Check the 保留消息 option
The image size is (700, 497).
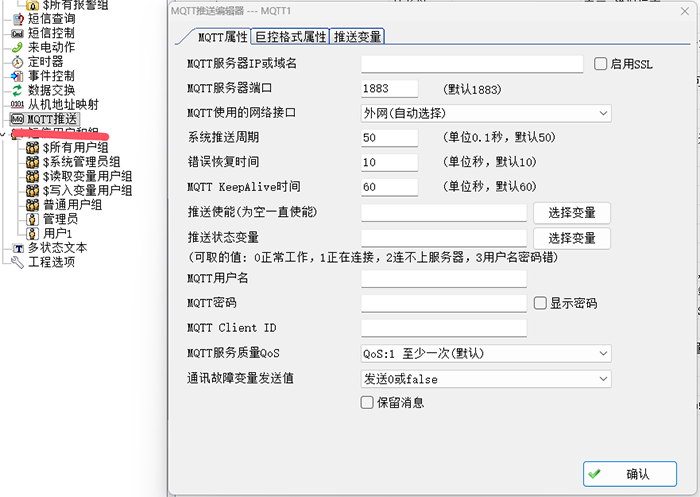[367, 403]
